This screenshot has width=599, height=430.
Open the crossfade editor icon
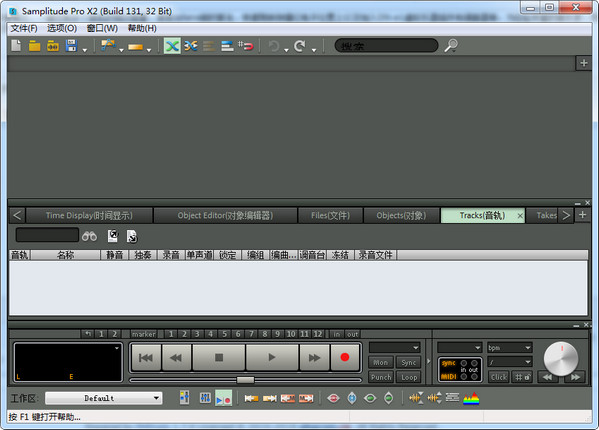pos(191,46)
